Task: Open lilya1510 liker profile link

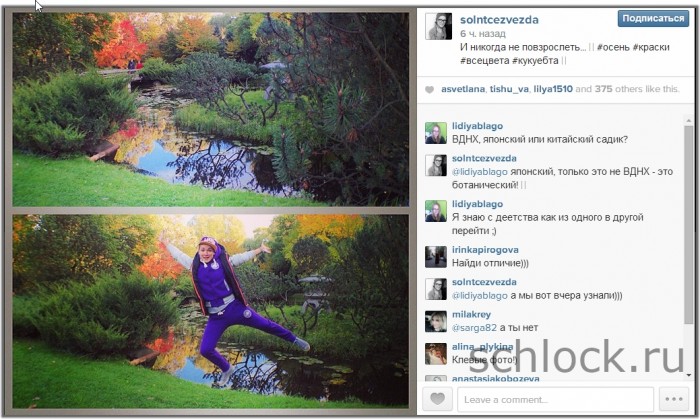Action: click(x=553, y=89)
